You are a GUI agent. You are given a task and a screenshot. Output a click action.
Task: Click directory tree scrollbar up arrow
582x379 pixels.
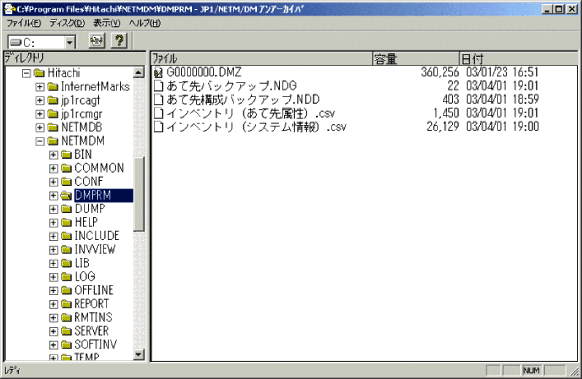click(x=138, y=72)
